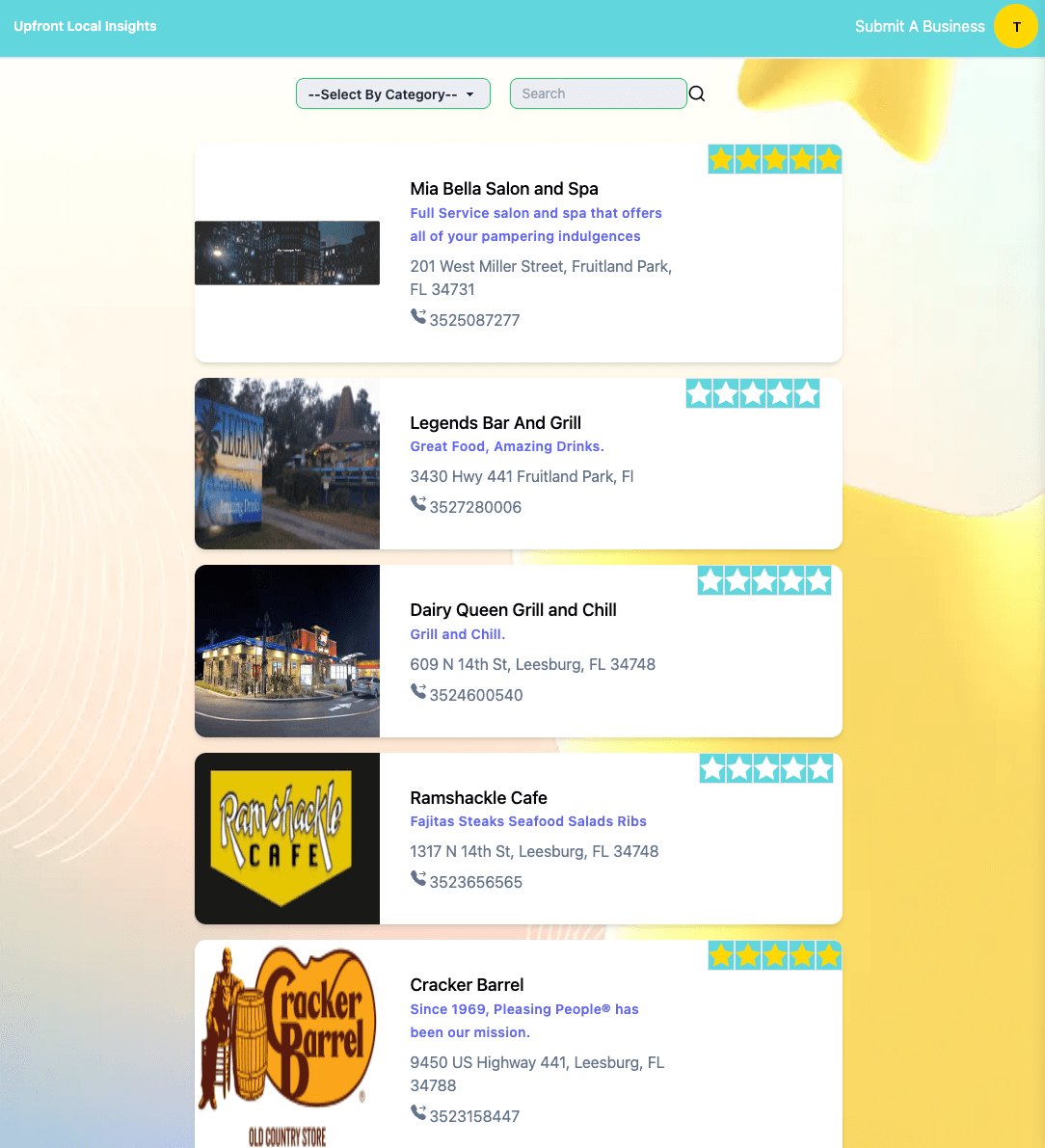1045x1148 pixels.
Task: Focus the Search input field
Action: (x=599, y=93)
